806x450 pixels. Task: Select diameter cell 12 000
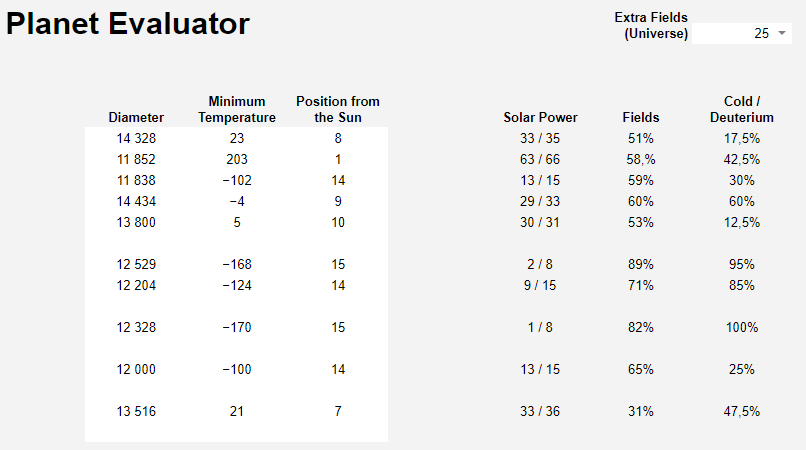pyautogui.click(x=136, y=369)
